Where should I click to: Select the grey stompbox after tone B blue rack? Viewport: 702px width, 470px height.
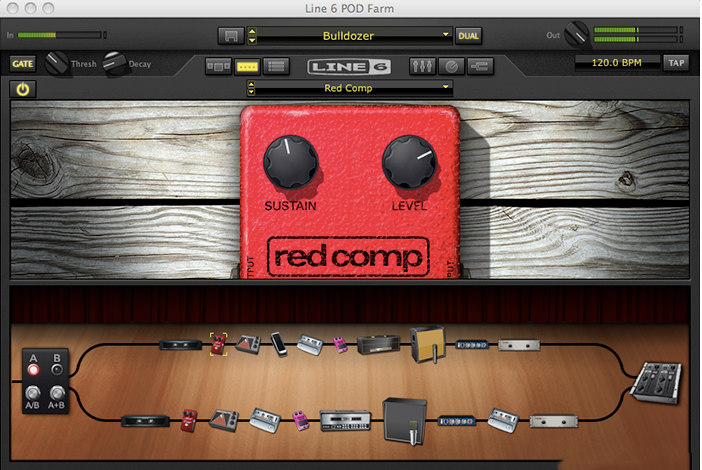tap(503, 420)
